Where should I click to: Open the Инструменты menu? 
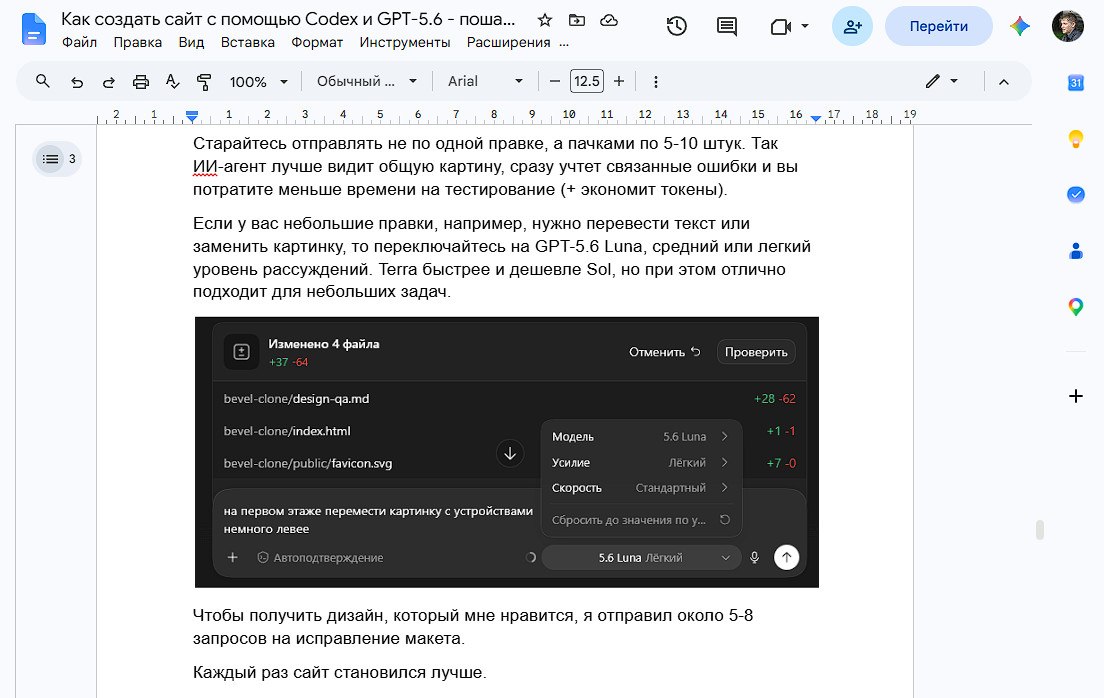[x=405, y=42]
